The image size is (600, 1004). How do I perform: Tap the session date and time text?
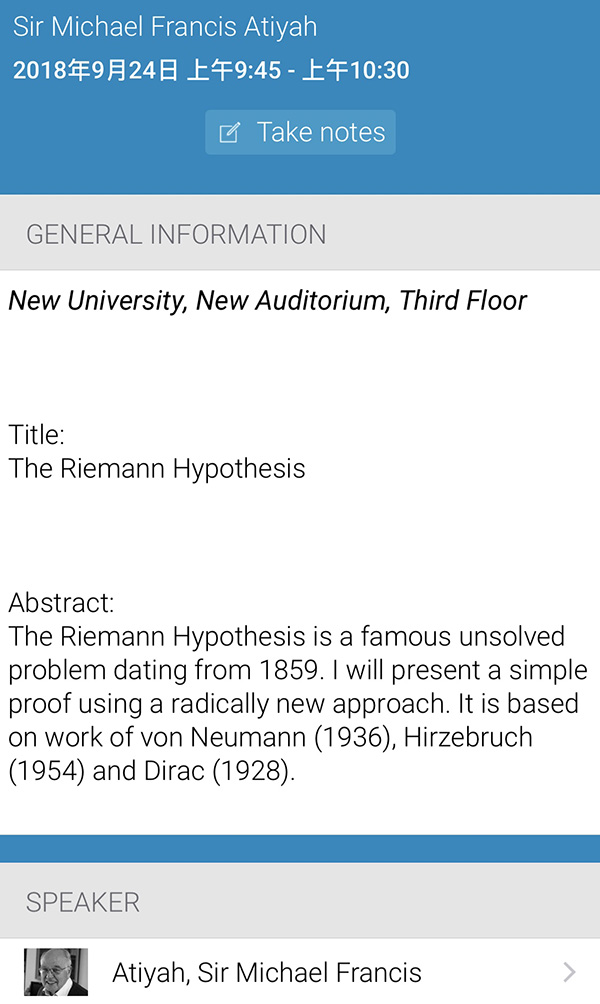point(211,70)
